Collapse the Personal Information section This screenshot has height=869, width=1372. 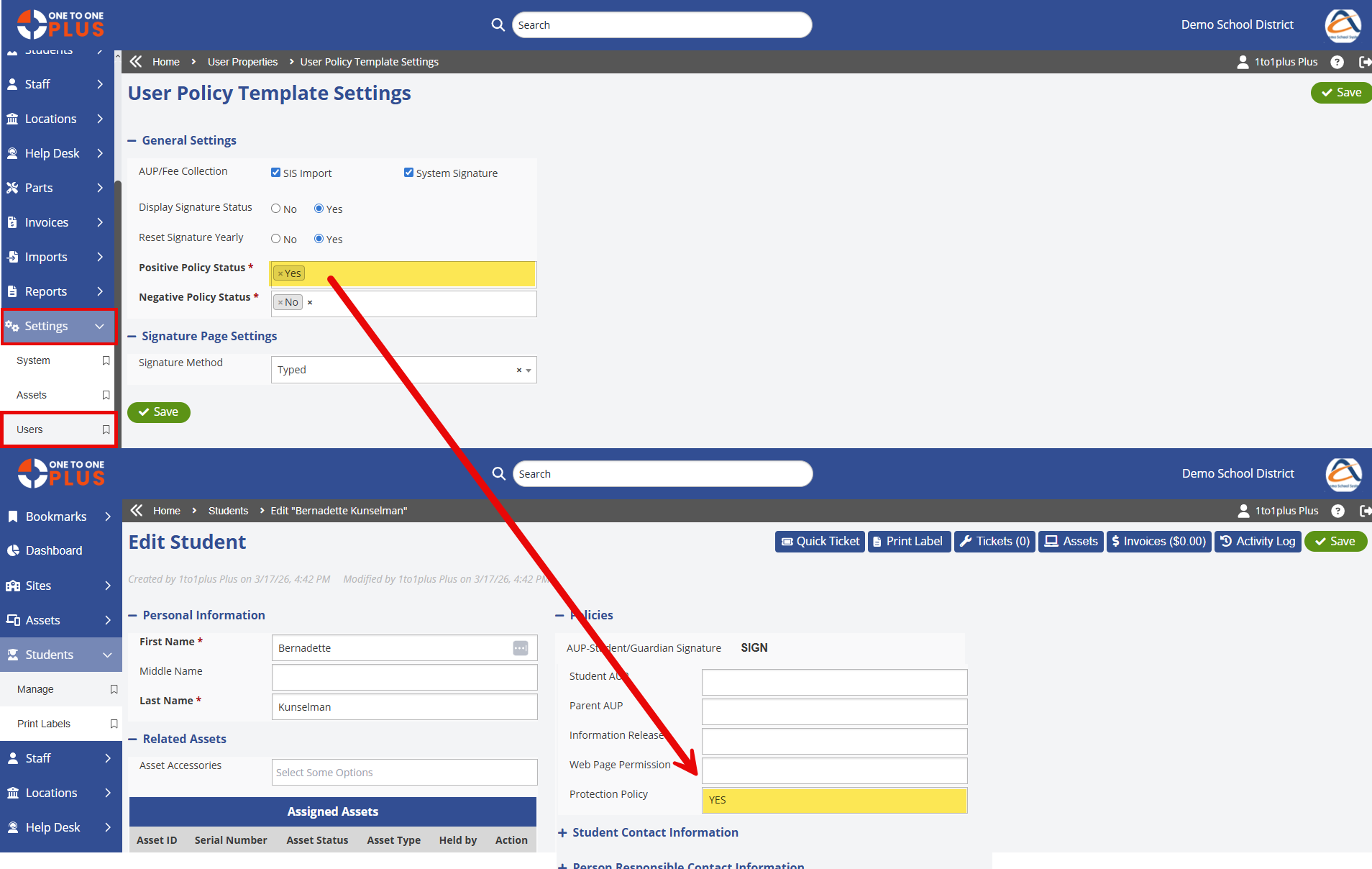click(132, 616)
